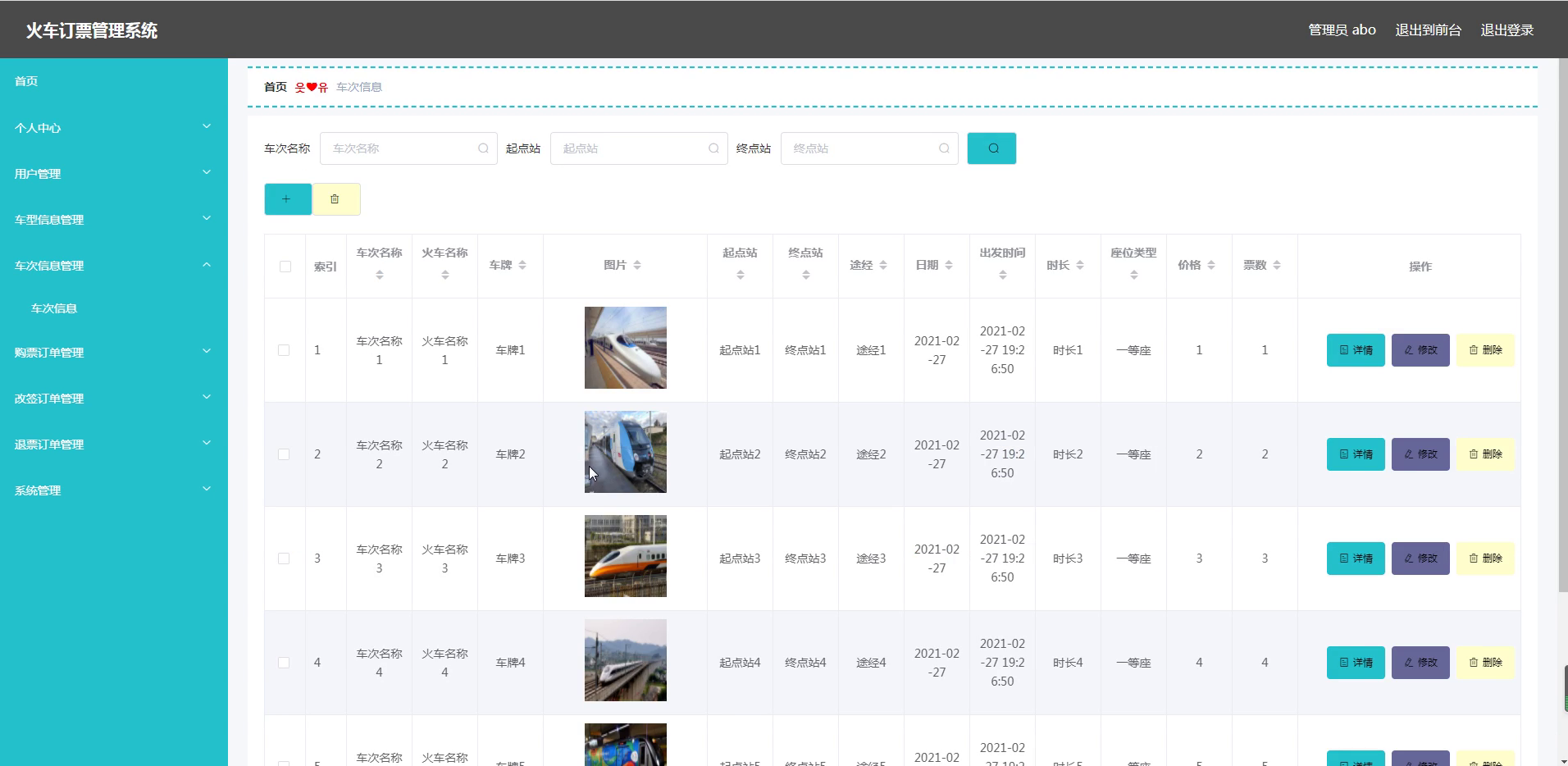Click the teal search magnifier button
Image resolution: width=1568 pixels, height=766 pixels.
tap(991, 148)
